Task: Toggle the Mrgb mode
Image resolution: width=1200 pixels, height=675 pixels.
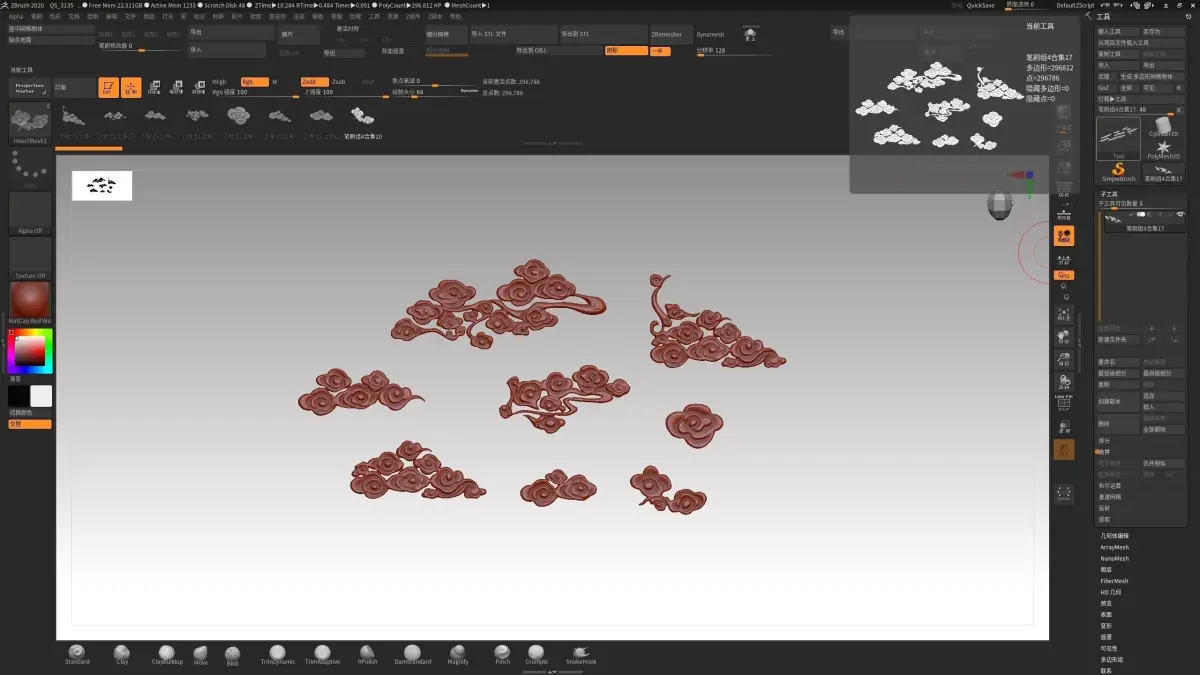Action: (x=219, y=82)
